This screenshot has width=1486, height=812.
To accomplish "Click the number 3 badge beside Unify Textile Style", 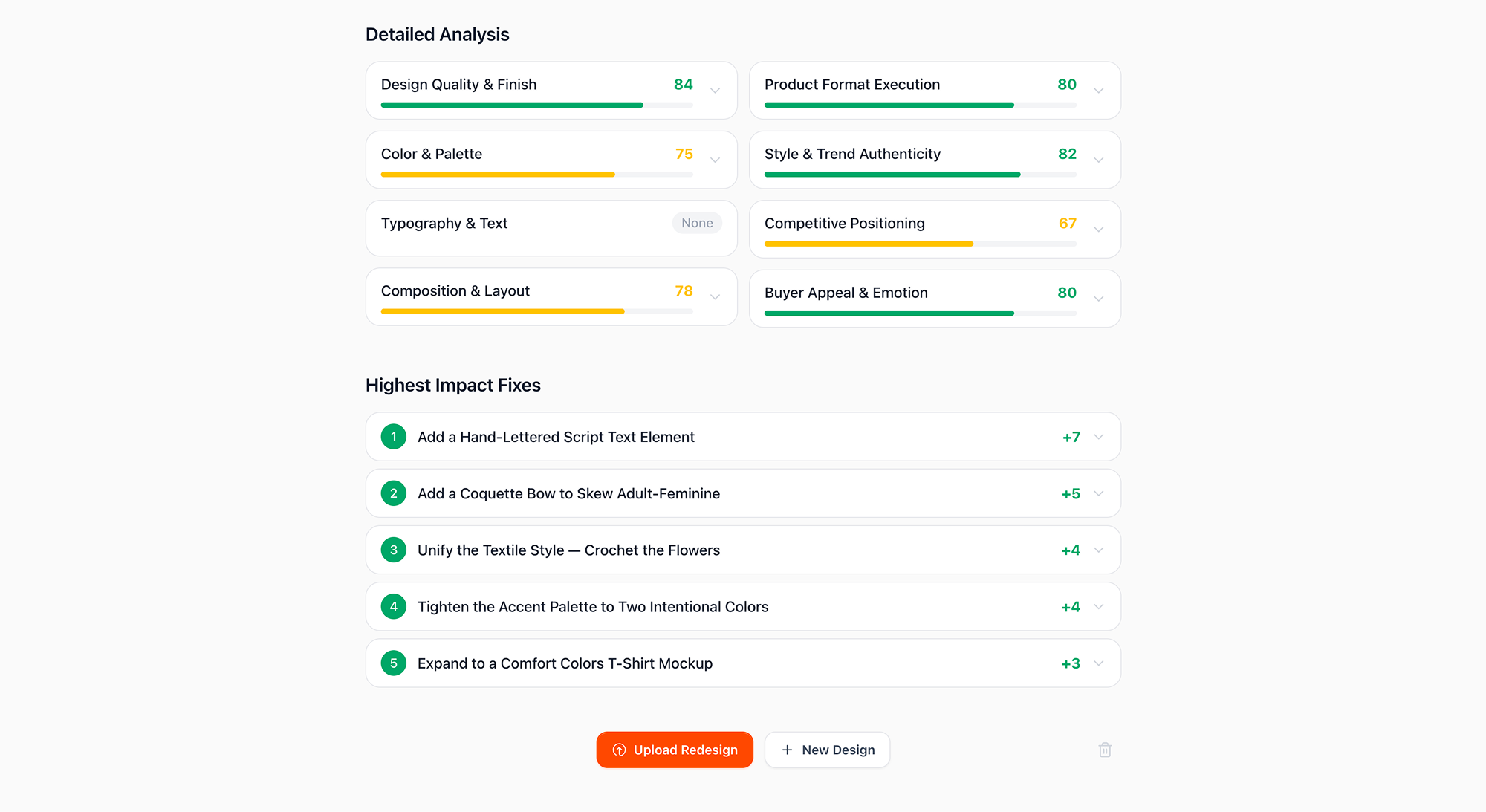I will pos(393,550).
